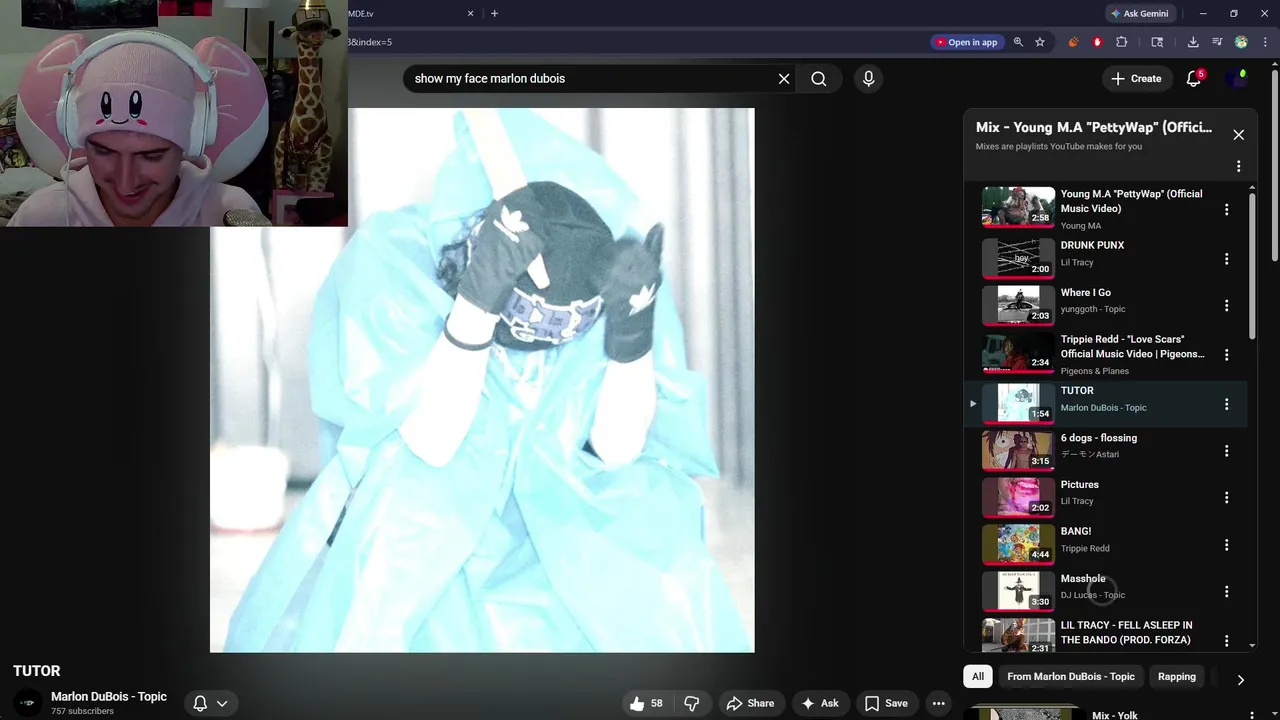Select Masshole title in playlist
The height and width of the screenshot is (720, 1280).
click(x=1083, y=578)
